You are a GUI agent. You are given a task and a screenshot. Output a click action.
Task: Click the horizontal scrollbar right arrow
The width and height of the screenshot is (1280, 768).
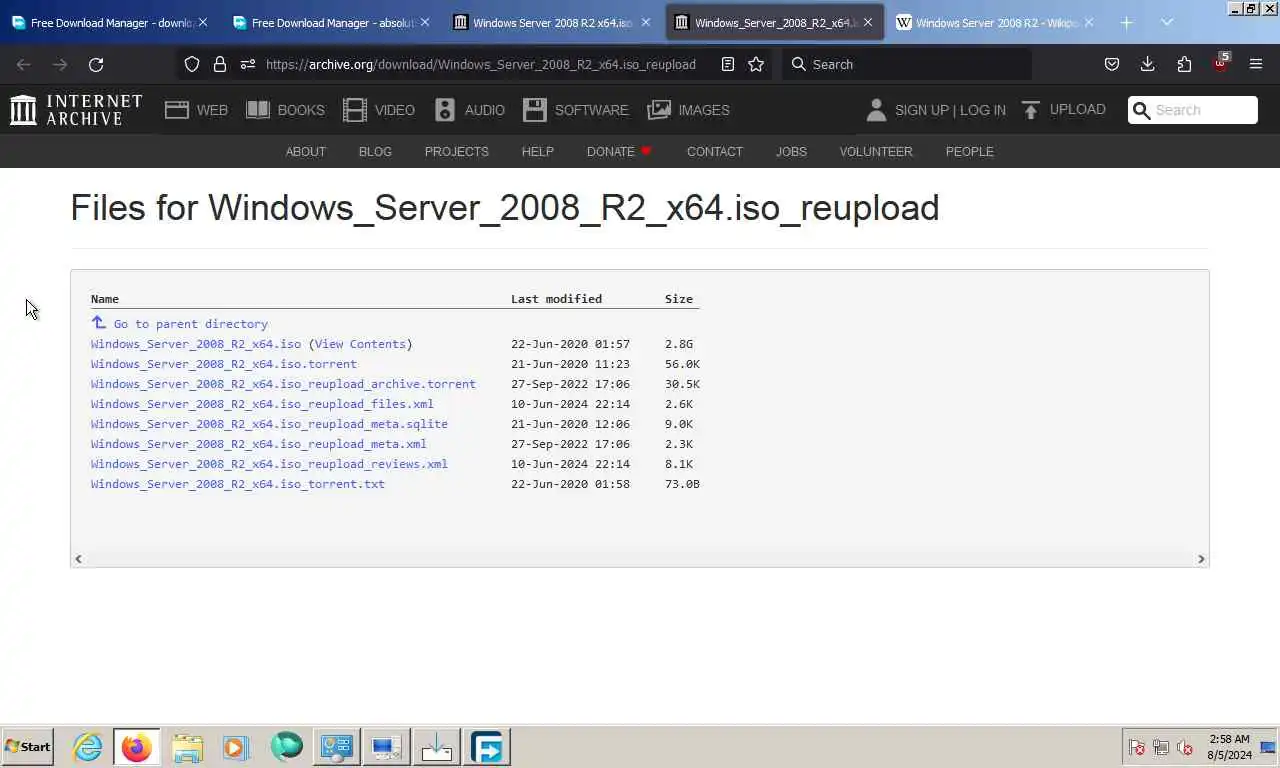pos(1201,559)
